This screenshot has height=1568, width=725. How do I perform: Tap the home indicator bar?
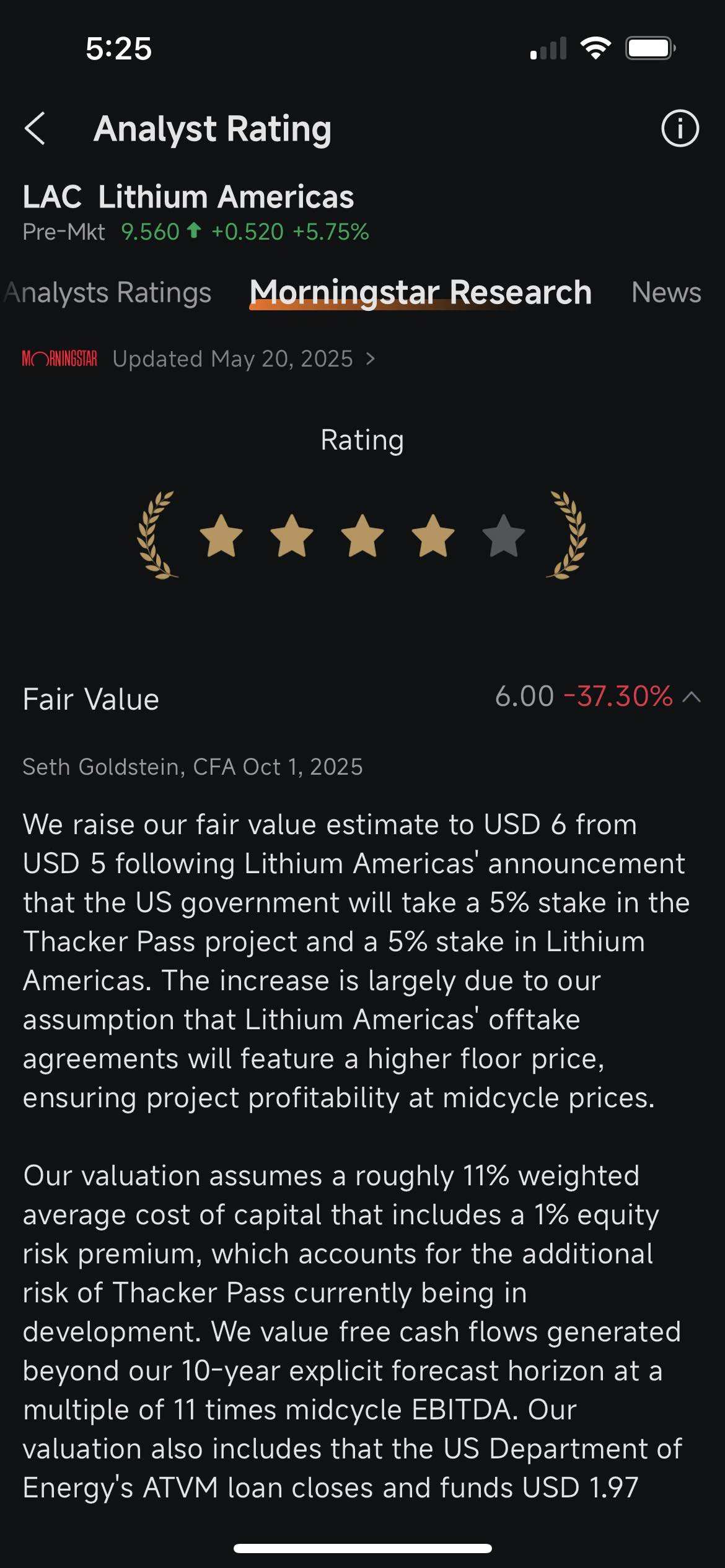coord(362,1548)
